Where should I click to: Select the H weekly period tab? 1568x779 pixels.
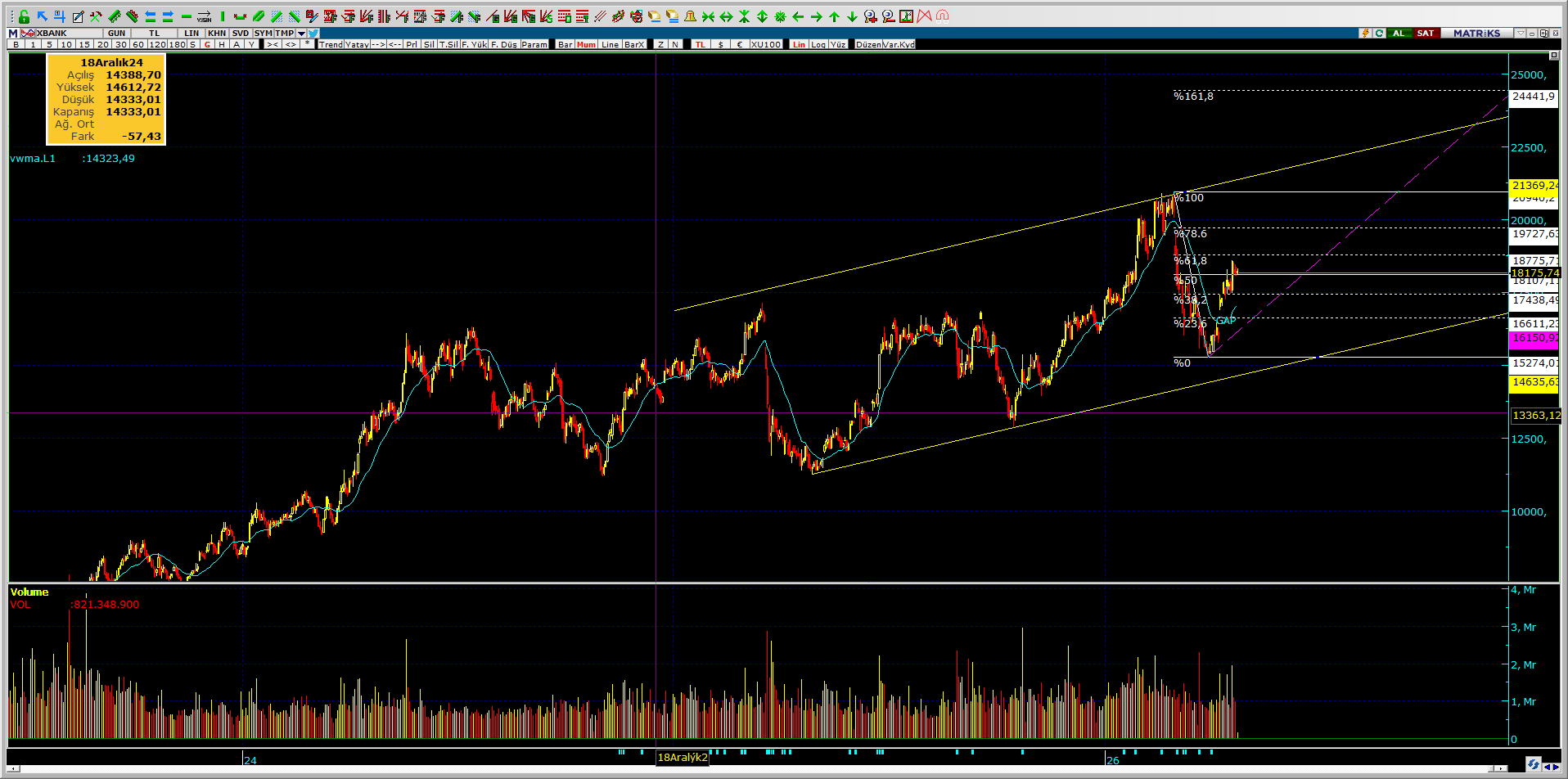pyautogui.click(x=222, y=44)
